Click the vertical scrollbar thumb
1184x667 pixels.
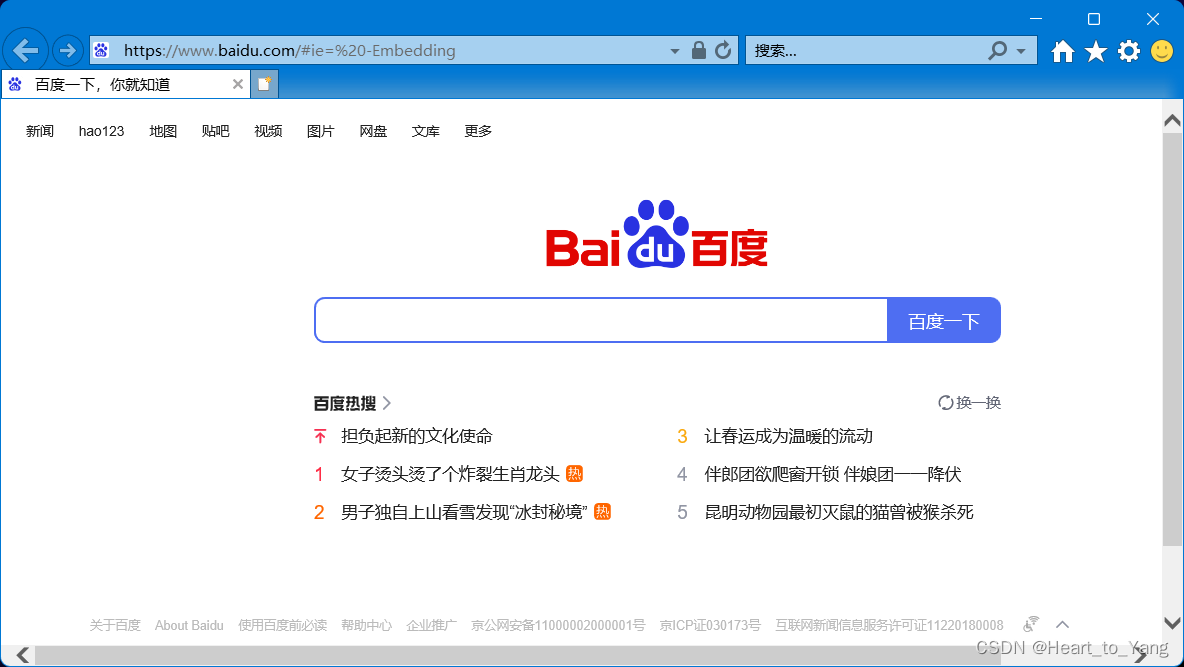(x=1172, y=338)
